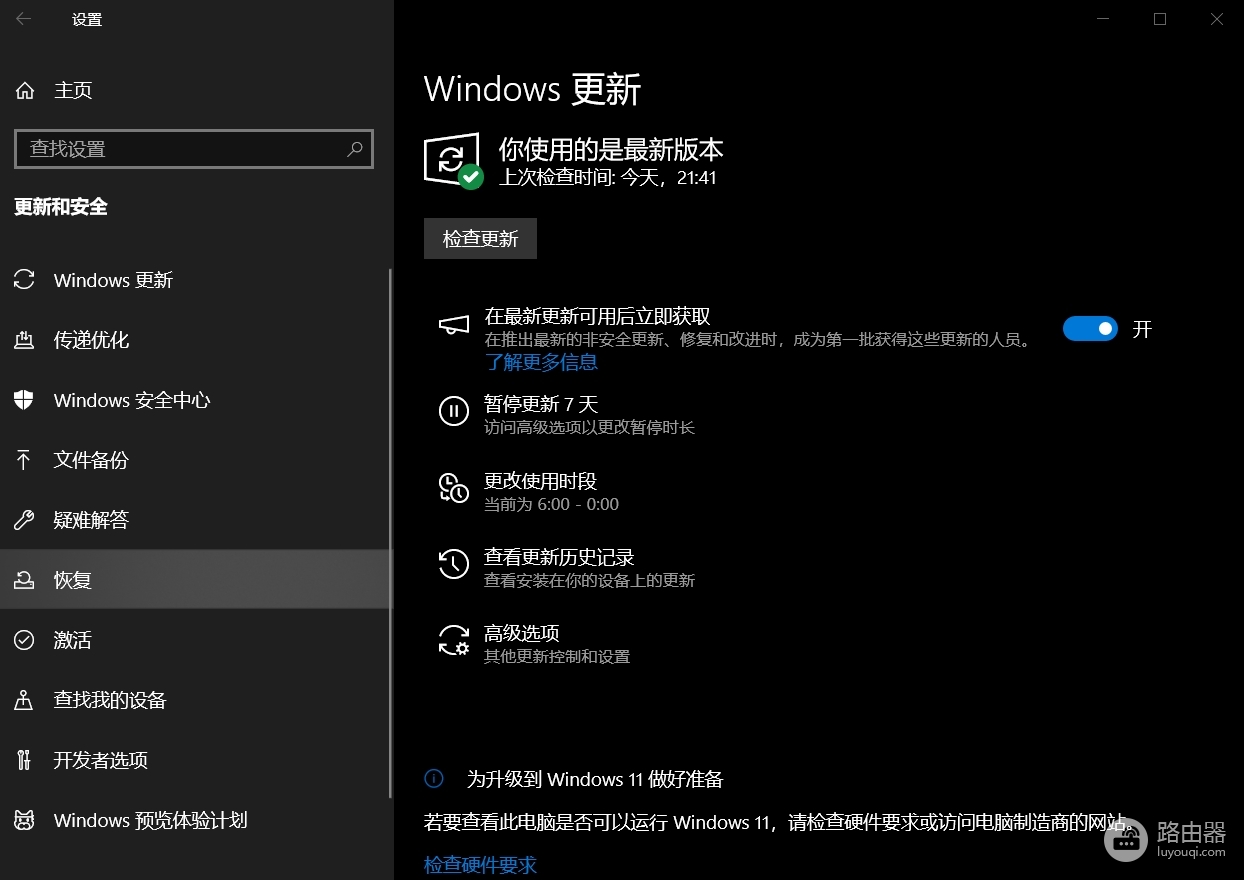Click the pause icon for 暂停更新 7 天
Viewport: 1244px width, 880px height.
coord(454,411)
